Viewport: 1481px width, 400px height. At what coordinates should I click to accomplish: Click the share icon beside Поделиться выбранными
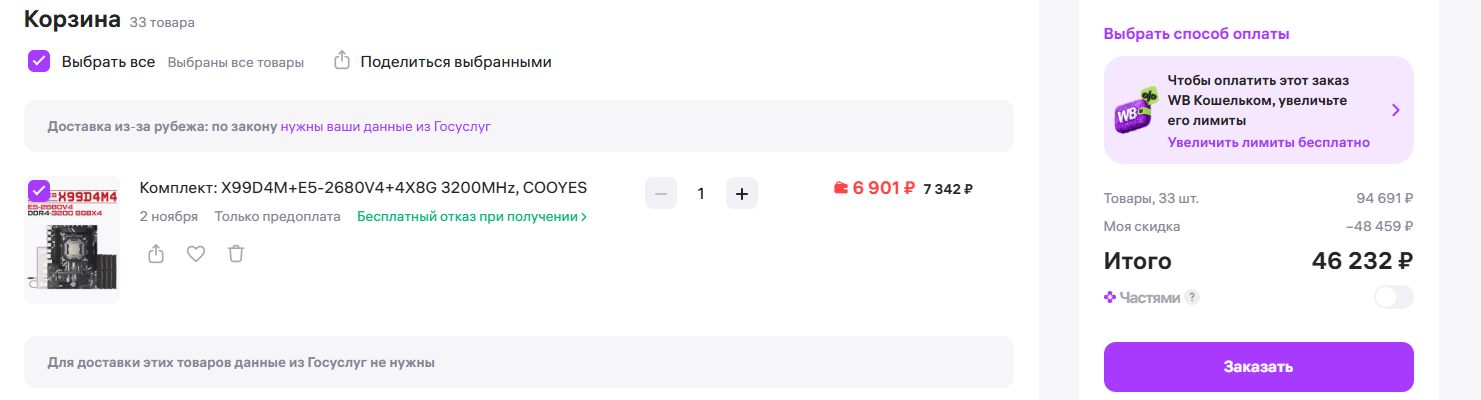342,61
